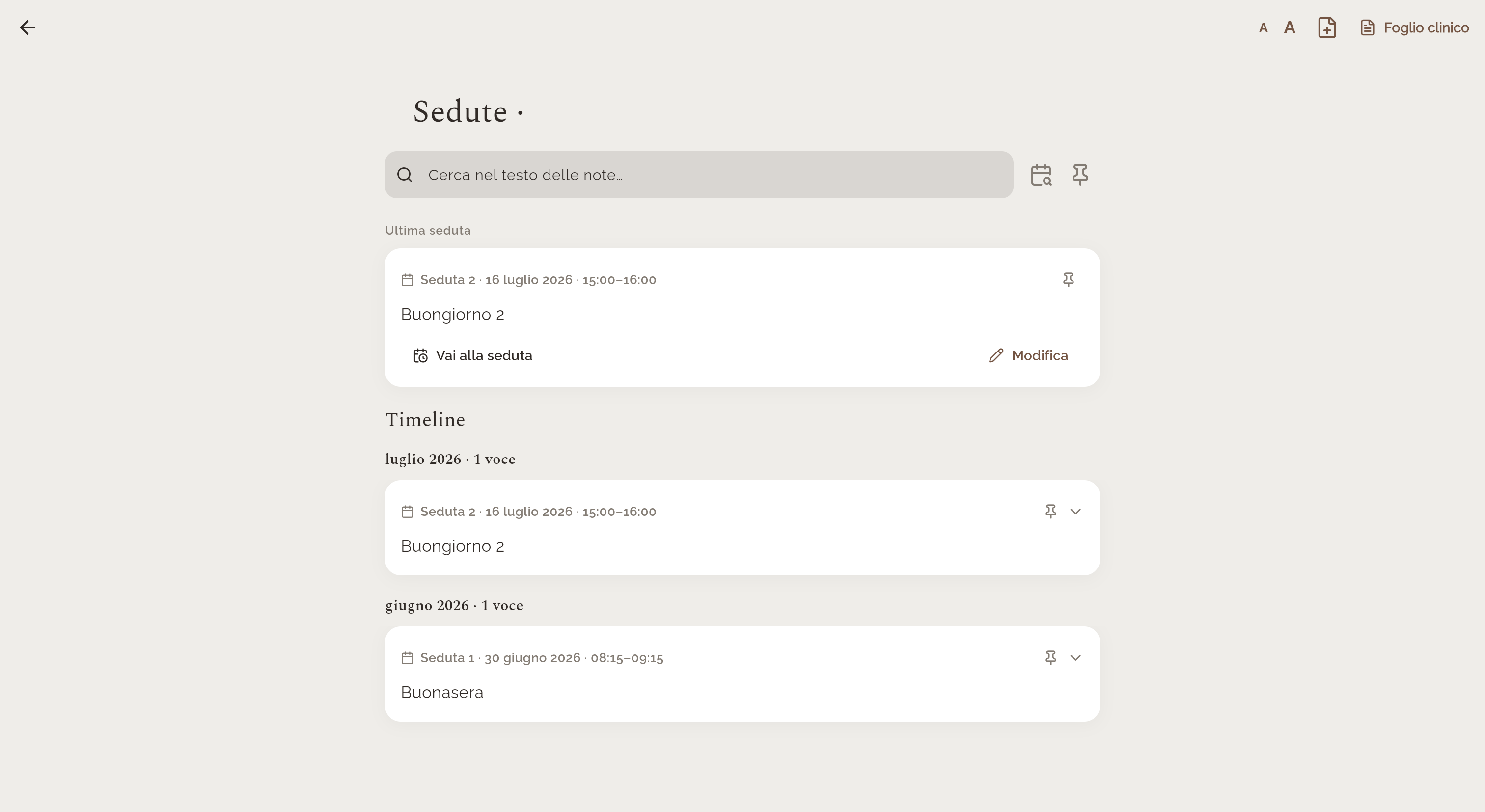
Task: Add new note with document-plus icon
Action: click(1327, 27)
